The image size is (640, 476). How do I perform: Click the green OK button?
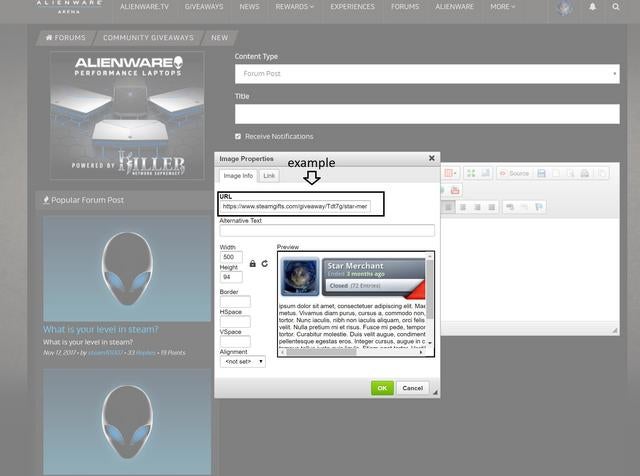point(382,388)
